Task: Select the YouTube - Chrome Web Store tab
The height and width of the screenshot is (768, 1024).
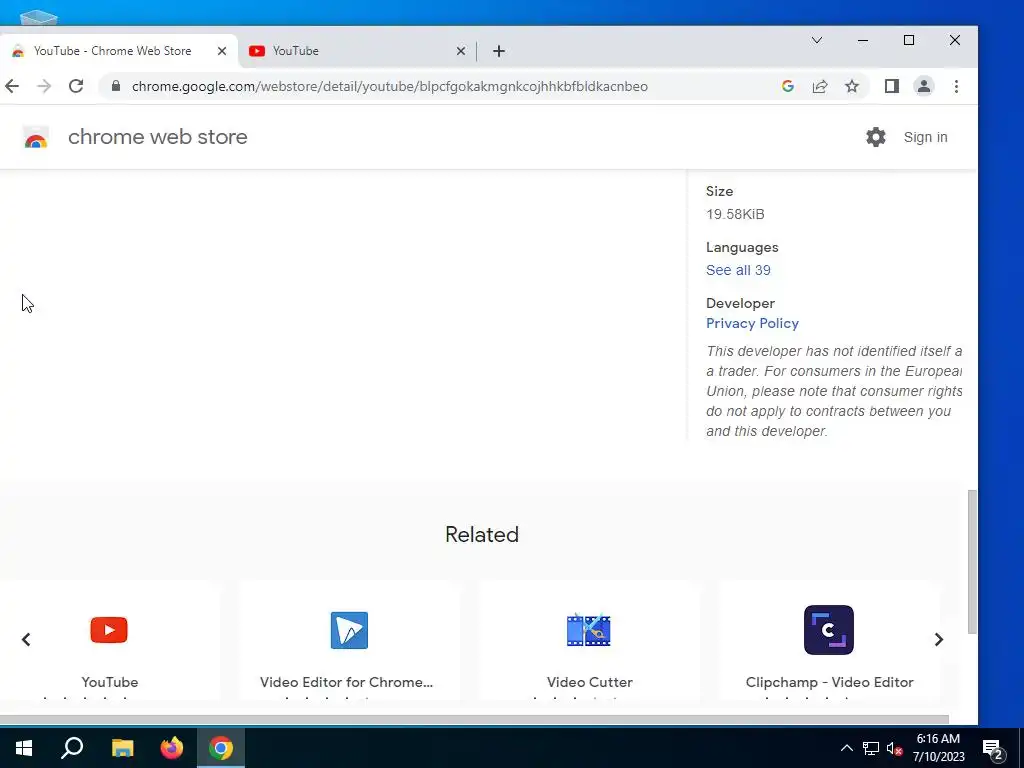Action: tap(118, 51)
